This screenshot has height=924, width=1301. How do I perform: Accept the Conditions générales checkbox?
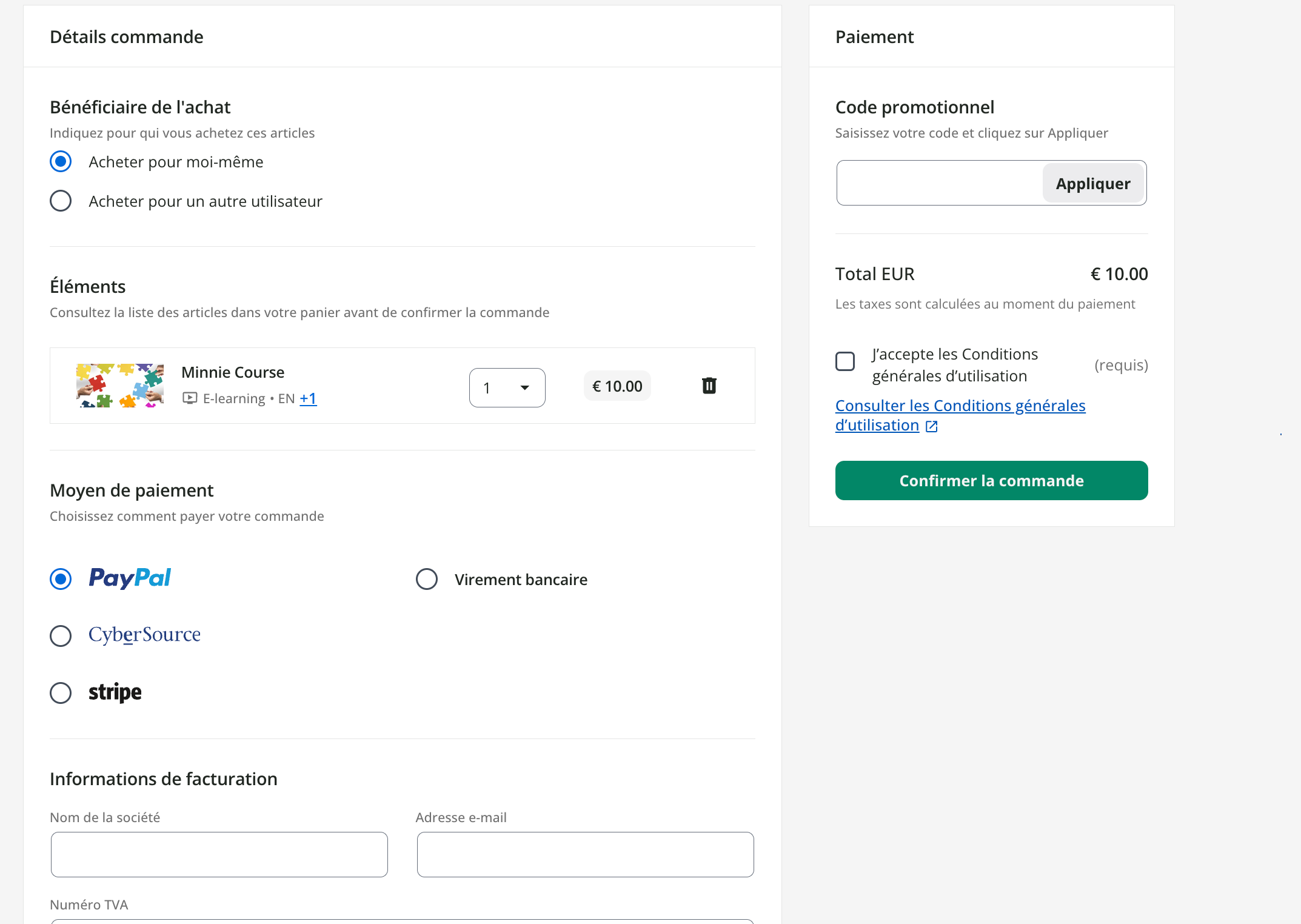coord(845,361)
